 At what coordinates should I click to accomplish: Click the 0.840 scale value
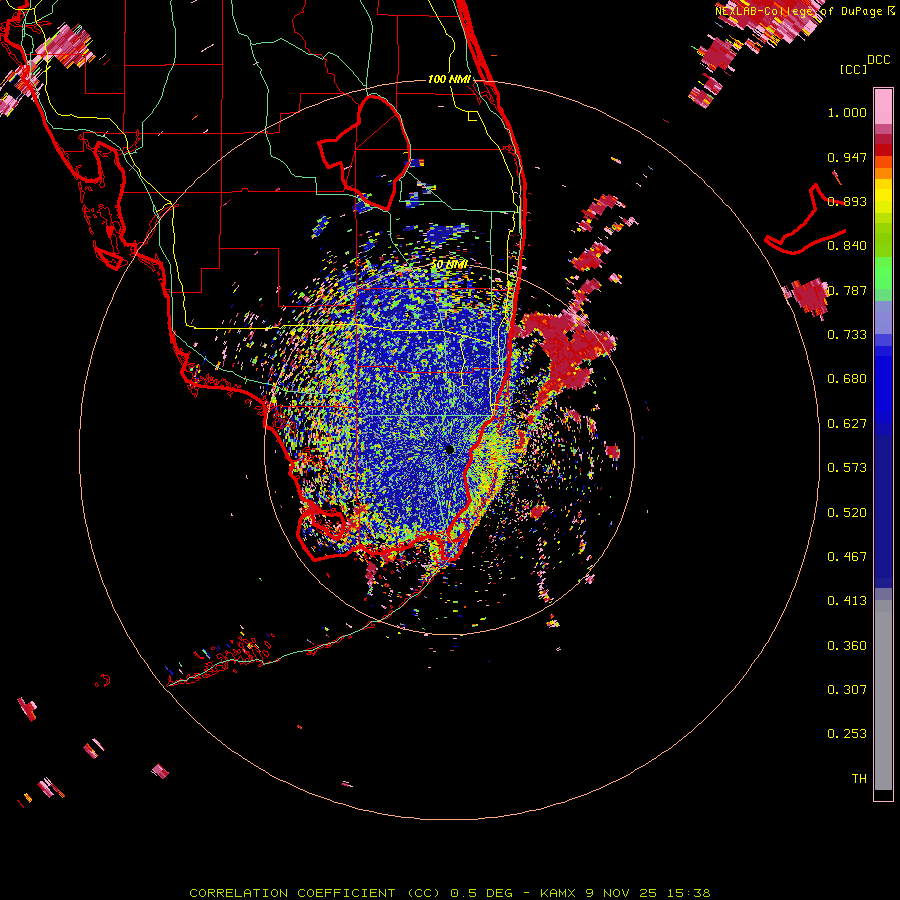click(847, 246)
